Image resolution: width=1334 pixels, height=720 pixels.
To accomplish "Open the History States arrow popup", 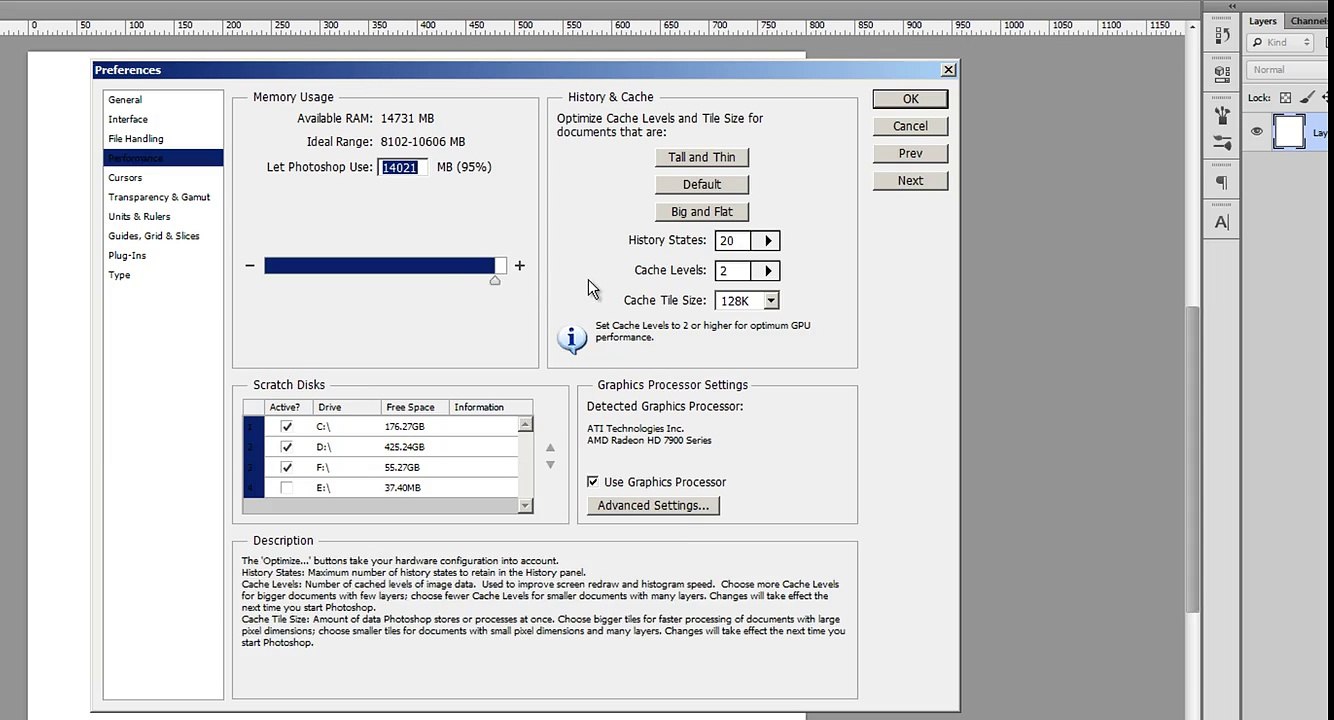I will [x=768, y=241].
